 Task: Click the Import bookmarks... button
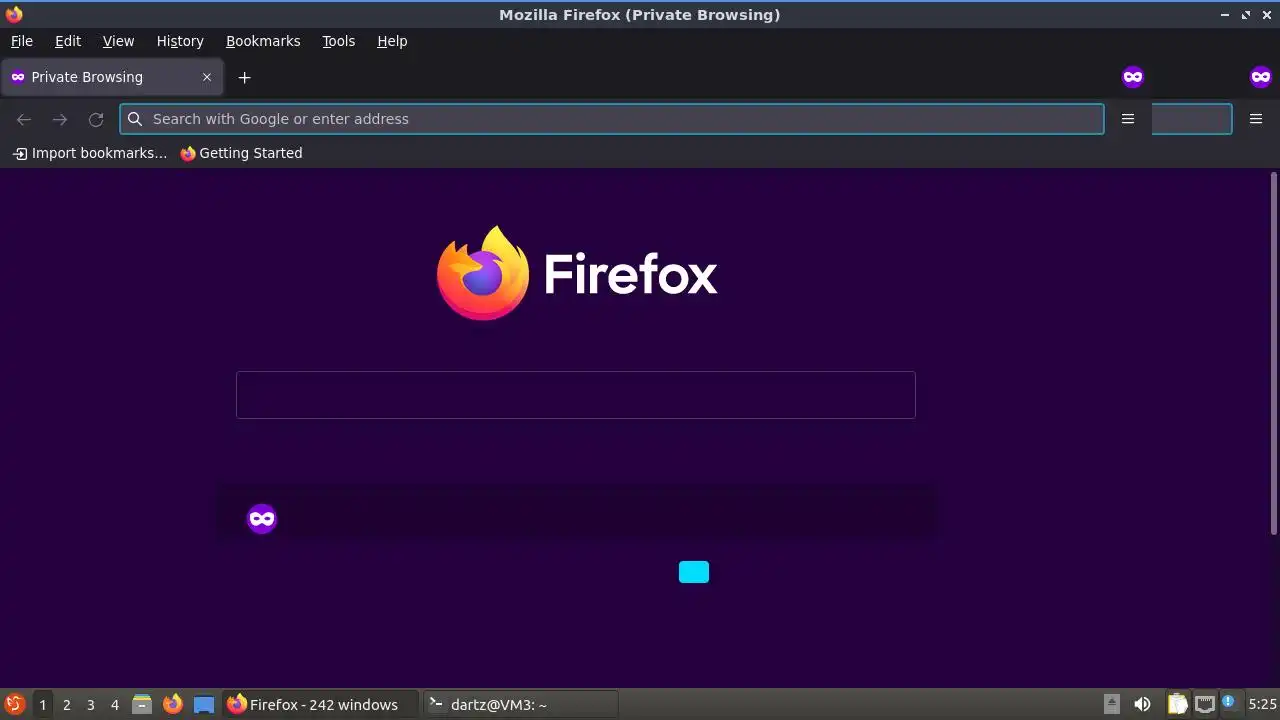tap(90, 153)
